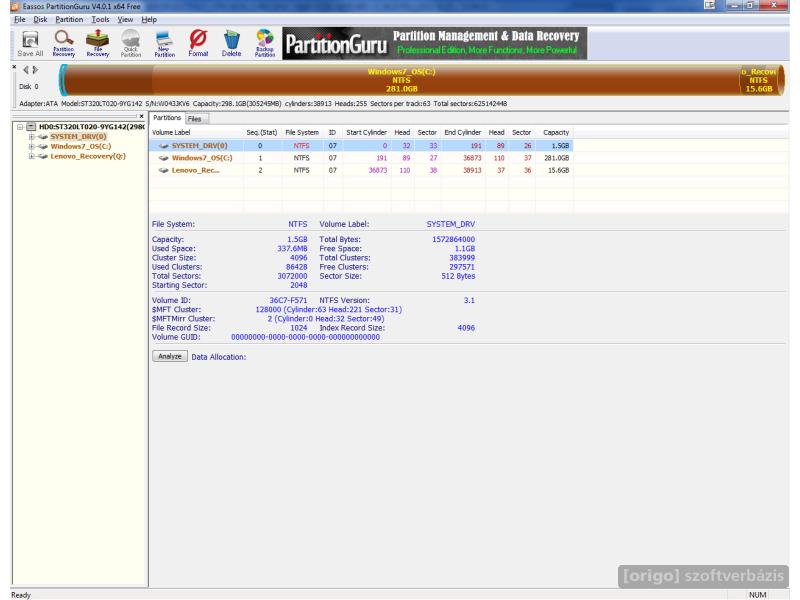Create a New Partition from toolbar
Image resolution: width=800 pixels, height=600 pixels.
(x=164, y=43)
